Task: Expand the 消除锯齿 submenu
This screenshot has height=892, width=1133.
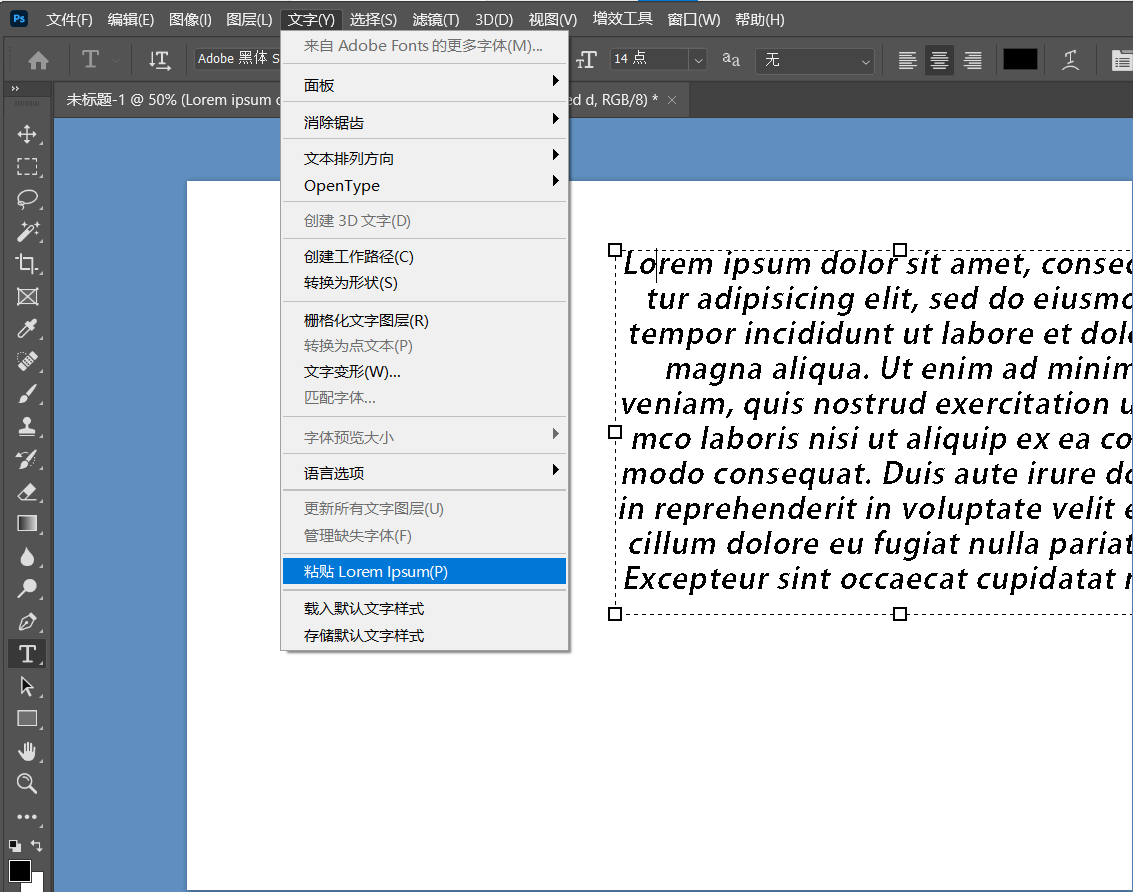Action: (x=424, y=122)
